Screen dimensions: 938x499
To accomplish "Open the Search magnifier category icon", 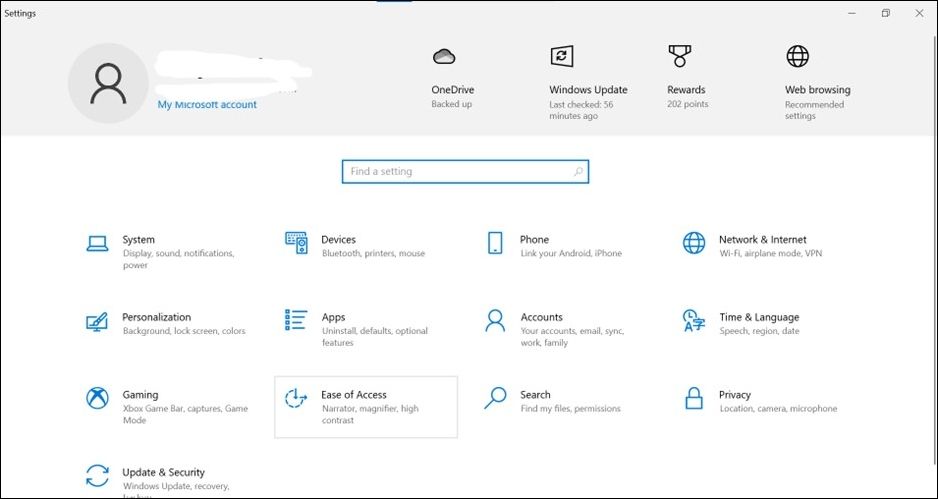I will click(x=495, y=398).
